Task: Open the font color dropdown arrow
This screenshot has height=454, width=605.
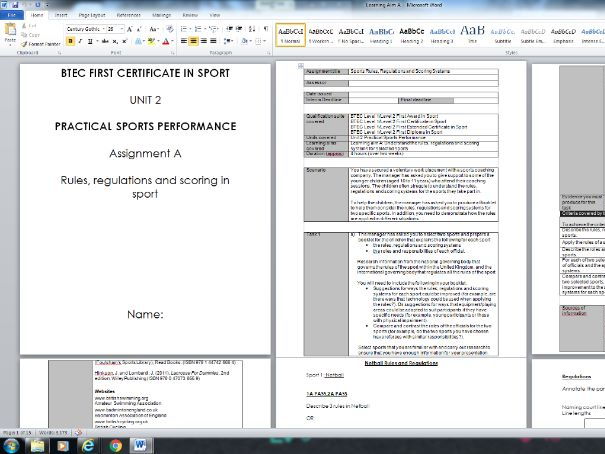Action: tap(172, 41)
